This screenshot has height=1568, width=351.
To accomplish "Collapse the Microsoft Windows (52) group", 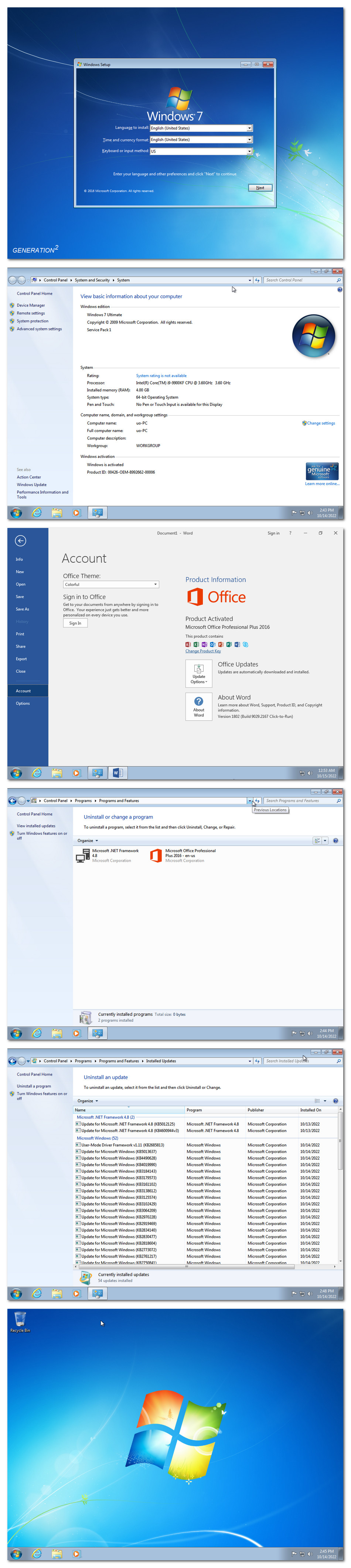I will [98, 1138].
